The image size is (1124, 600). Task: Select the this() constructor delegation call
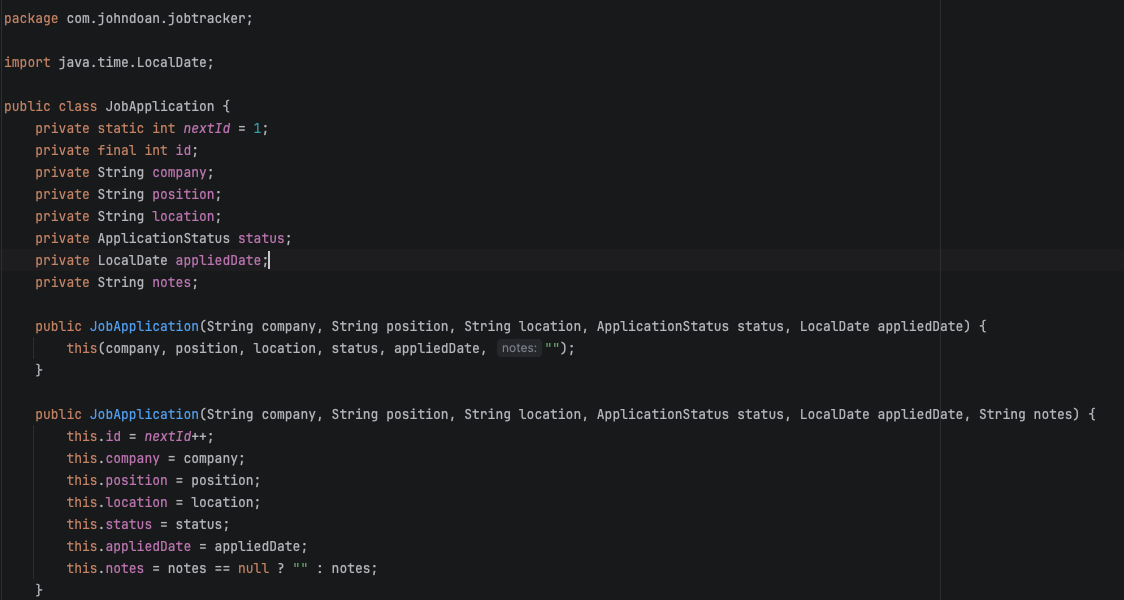(80, 347)
